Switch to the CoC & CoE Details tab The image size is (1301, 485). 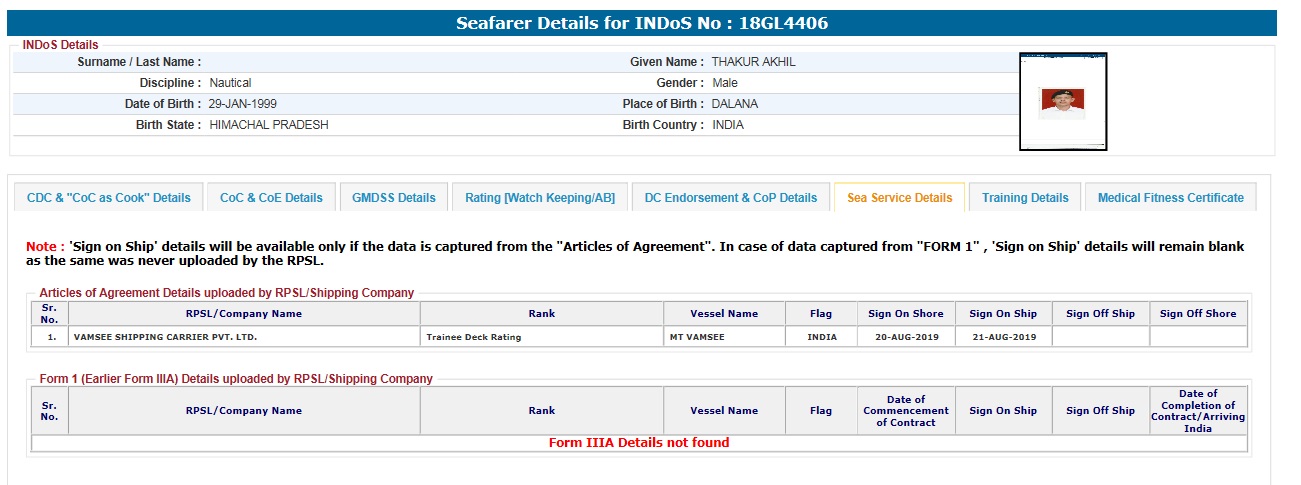point(271,198)
